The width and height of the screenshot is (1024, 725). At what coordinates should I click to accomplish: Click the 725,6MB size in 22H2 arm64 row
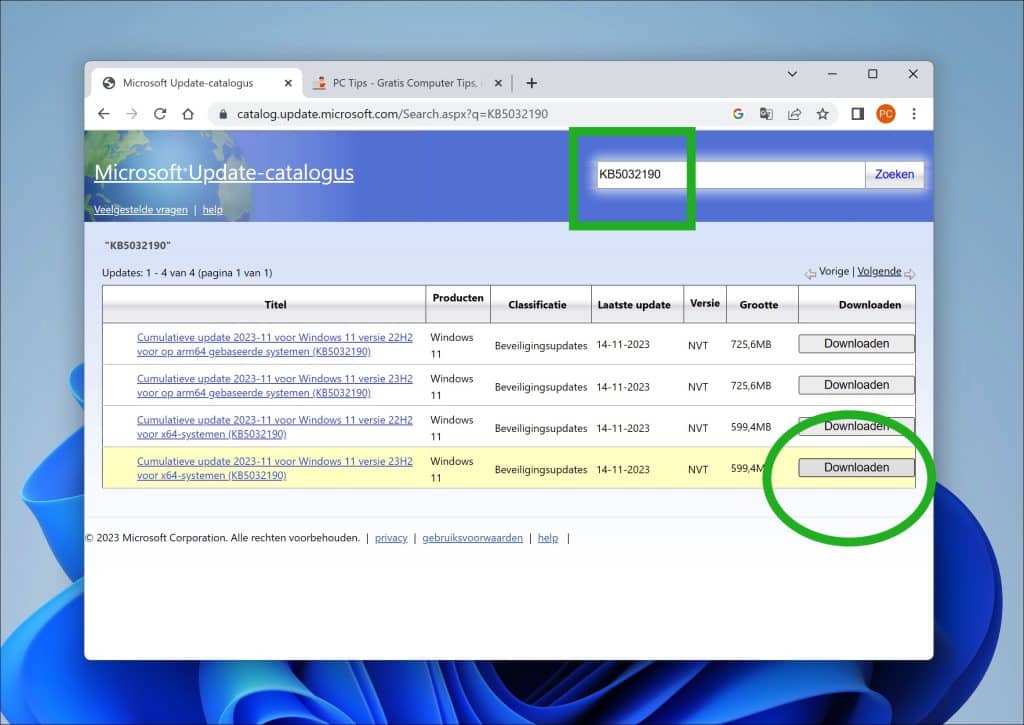[x=751, y=344]
